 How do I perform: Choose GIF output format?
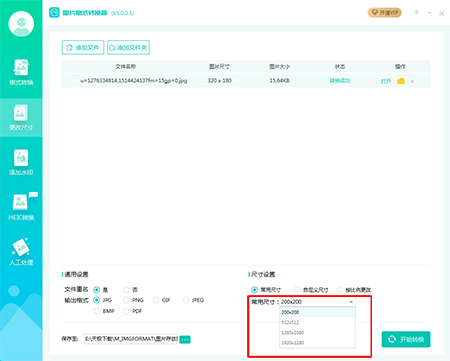pyautogui.click(x=156, y=300)
